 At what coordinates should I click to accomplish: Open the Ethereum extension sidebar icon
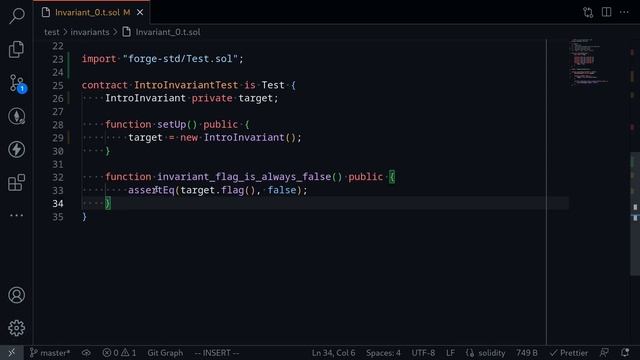pos(16,116)
